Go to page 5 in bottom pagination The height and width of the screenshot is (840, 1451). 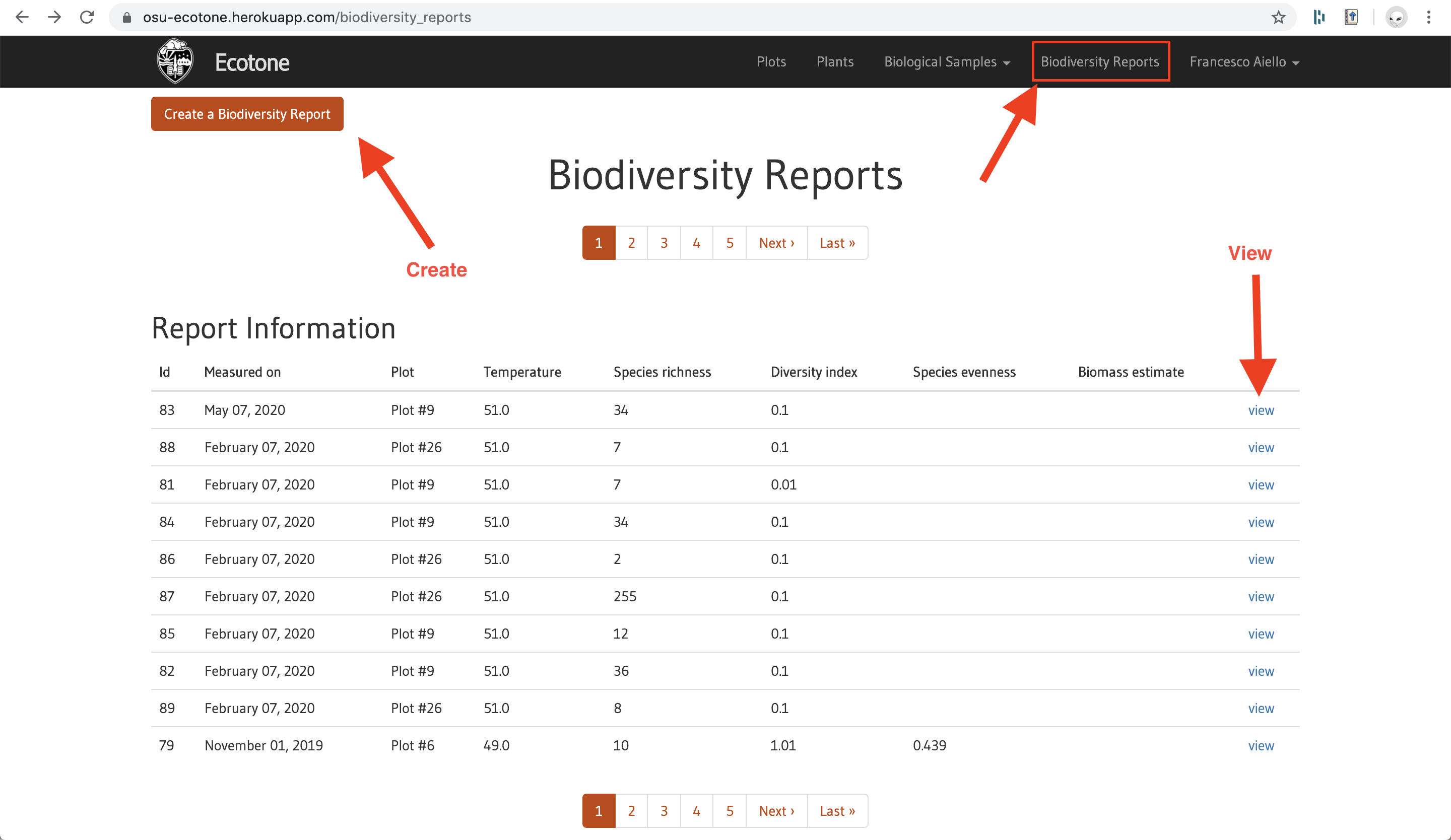730,811
